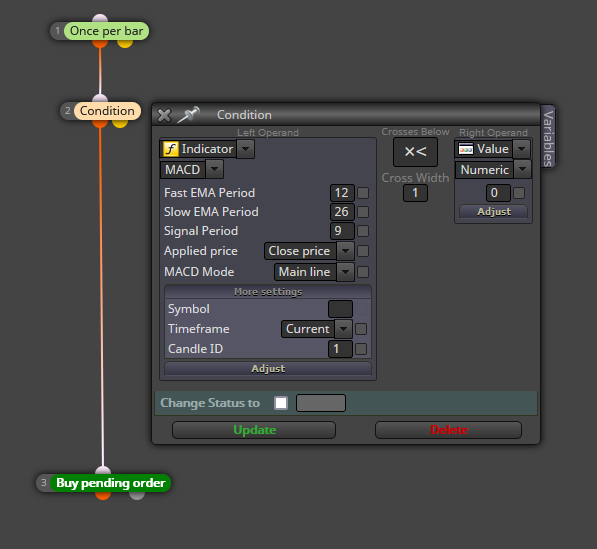Click the Change Status to value field
The image size is (597, 549).
321,403
